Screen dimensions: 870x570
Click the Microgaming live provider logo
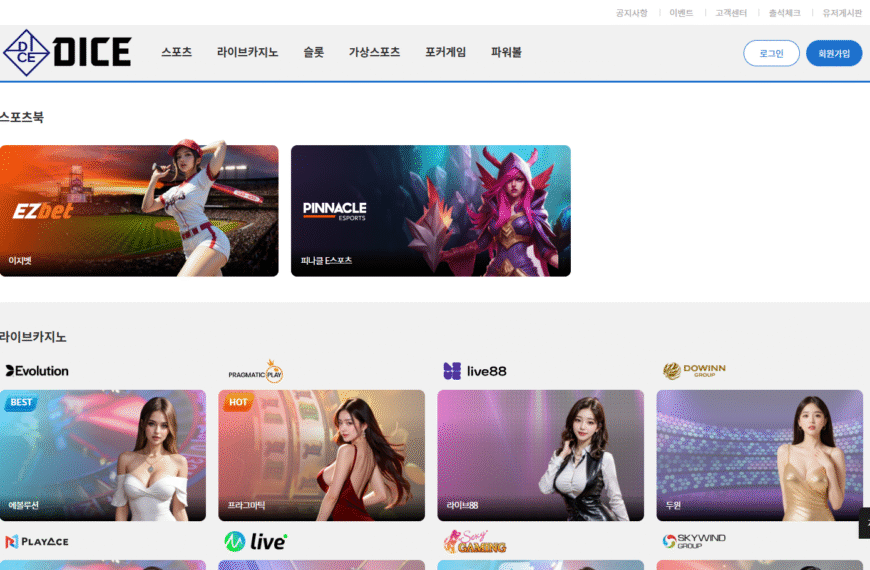click(x=256, y=541)
